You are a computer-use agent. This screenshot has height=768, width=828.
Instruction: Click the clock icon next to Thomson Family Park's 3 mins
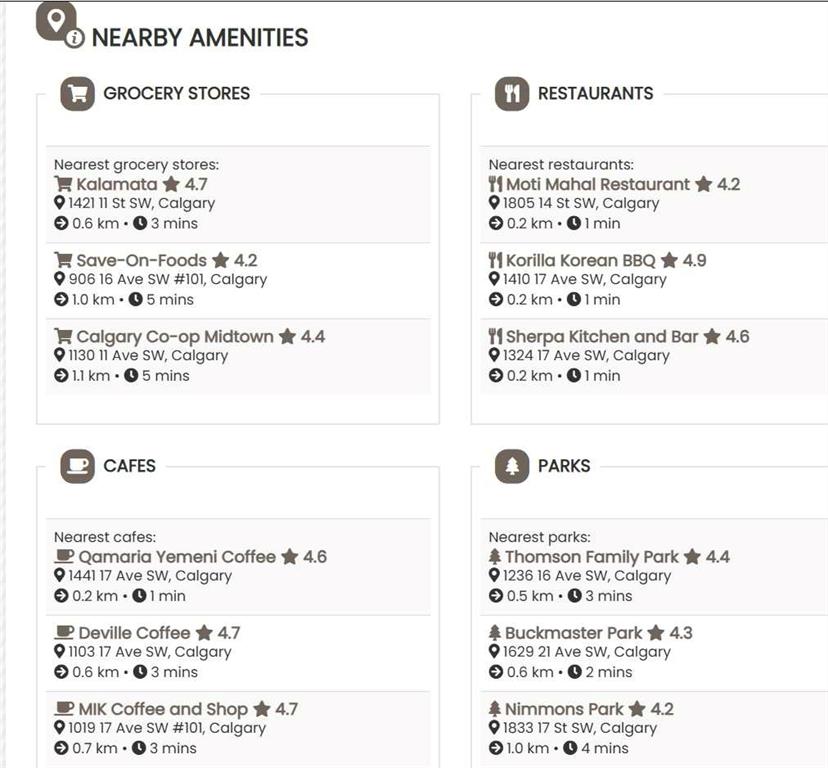[574, 596]
